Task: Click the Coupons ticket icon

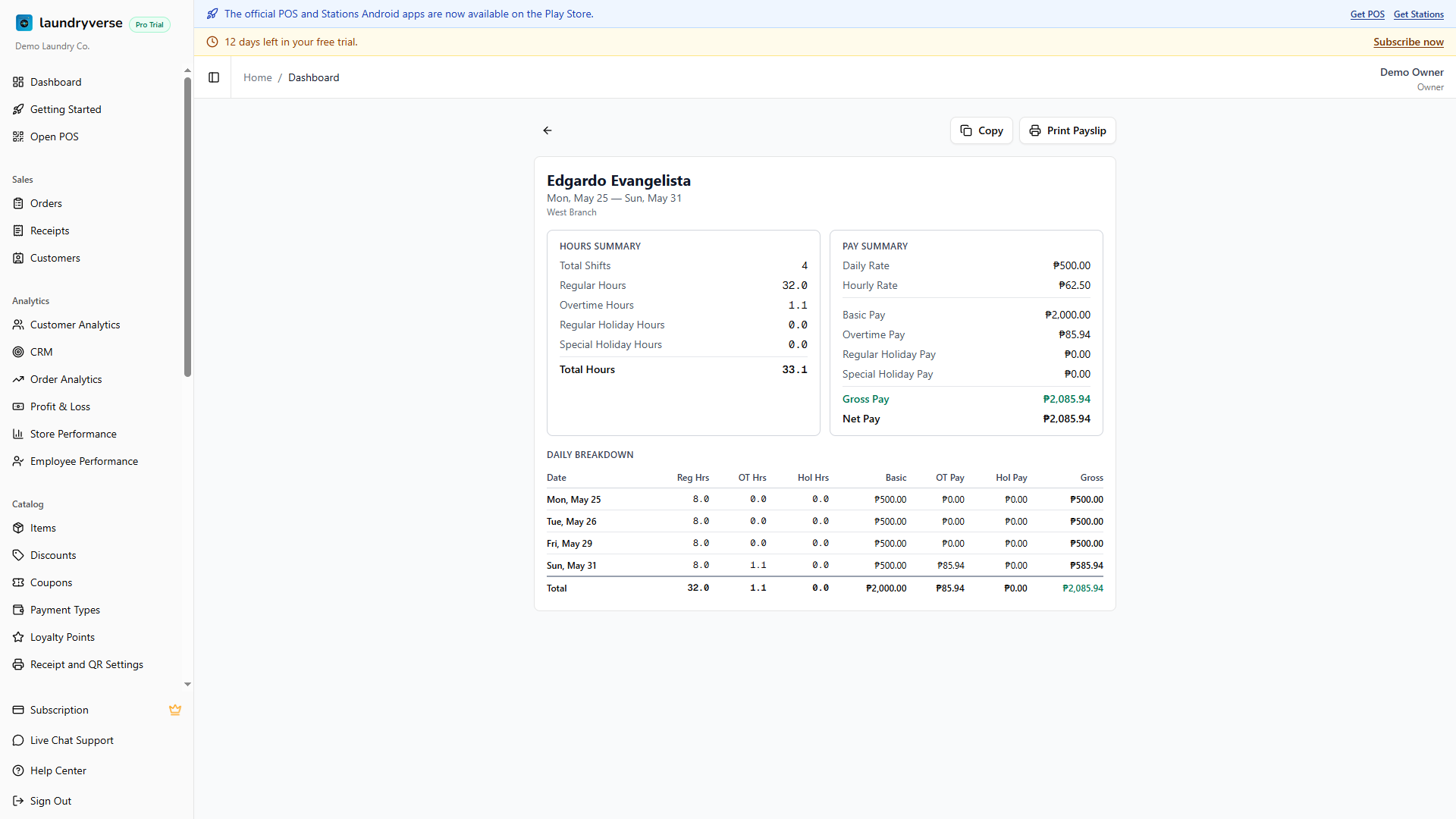Action: pyautogui.click(x=18, y=582)
